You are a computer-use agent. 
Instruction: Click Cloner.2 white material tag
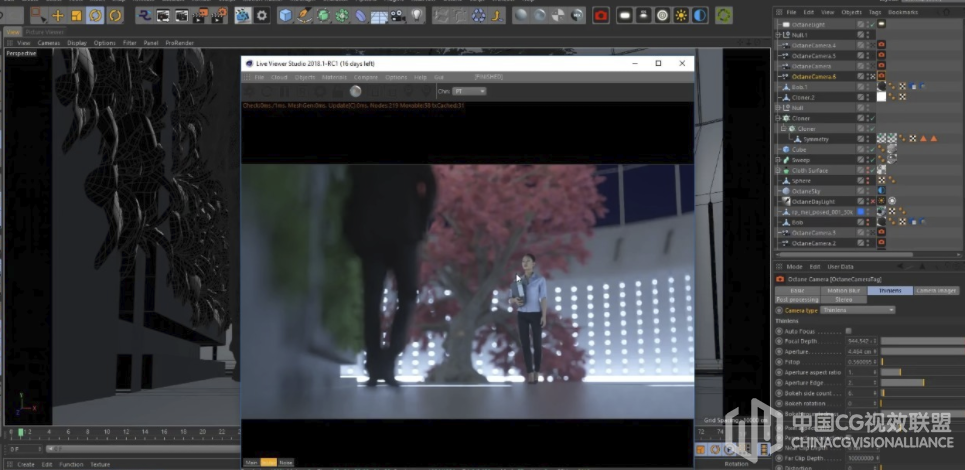[x=881, y=97]
